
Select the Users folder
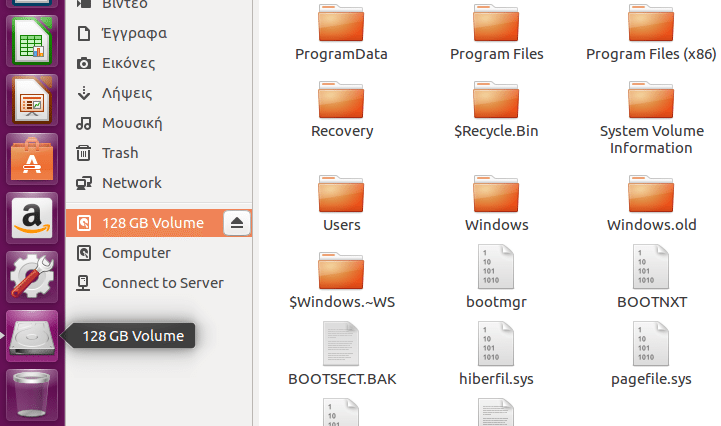341,204
